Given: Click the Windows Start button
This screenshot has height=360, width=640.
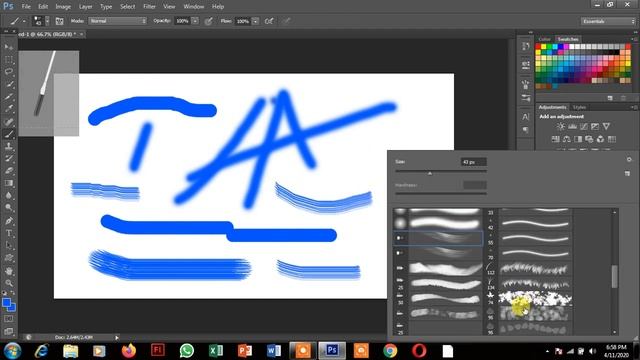Looking at the screenshot, I should click(x=12, y=351).
